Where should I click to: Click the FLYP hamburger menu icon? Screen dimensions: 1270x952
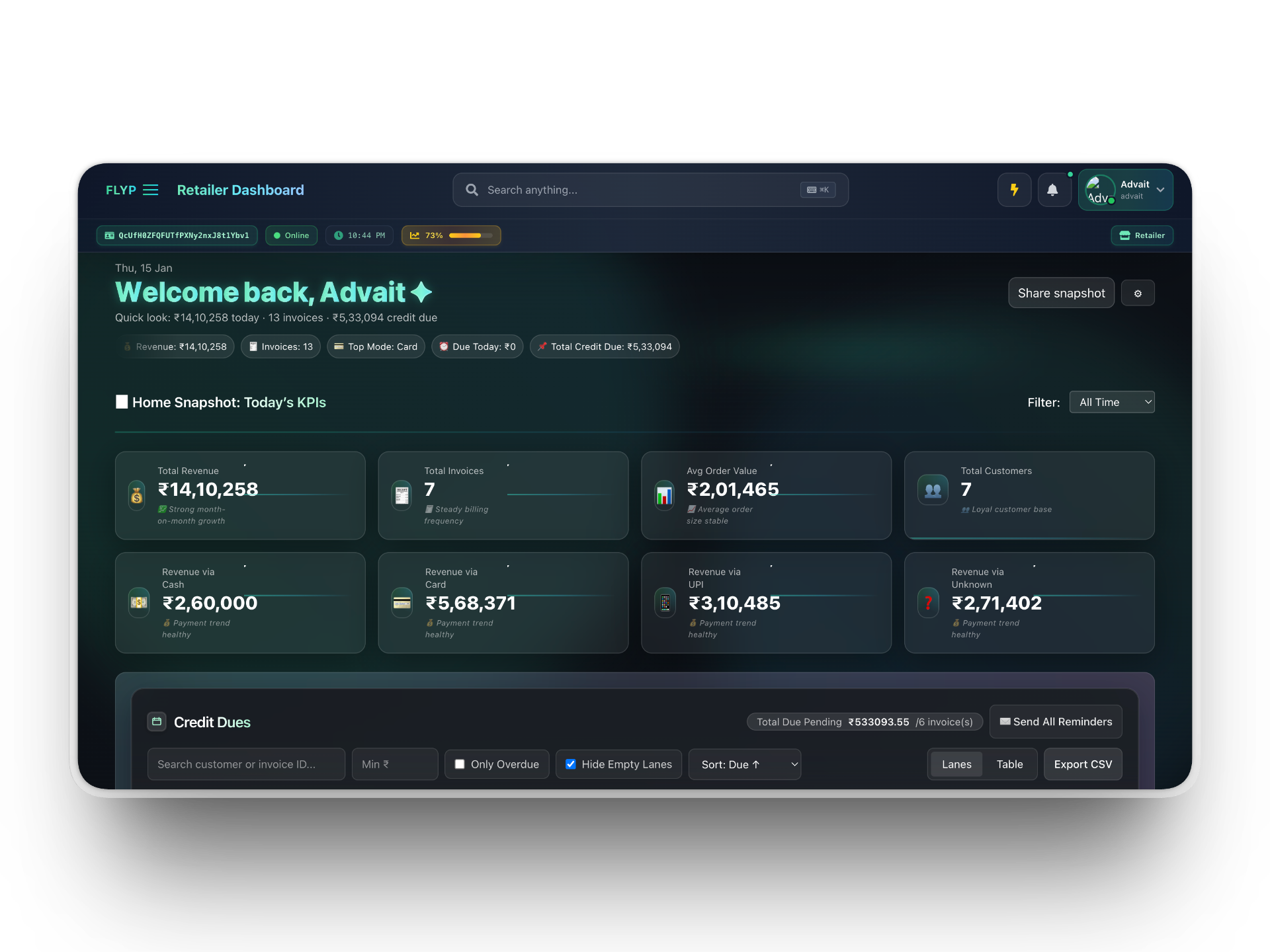pyautogui.click(x=151, y=190)
